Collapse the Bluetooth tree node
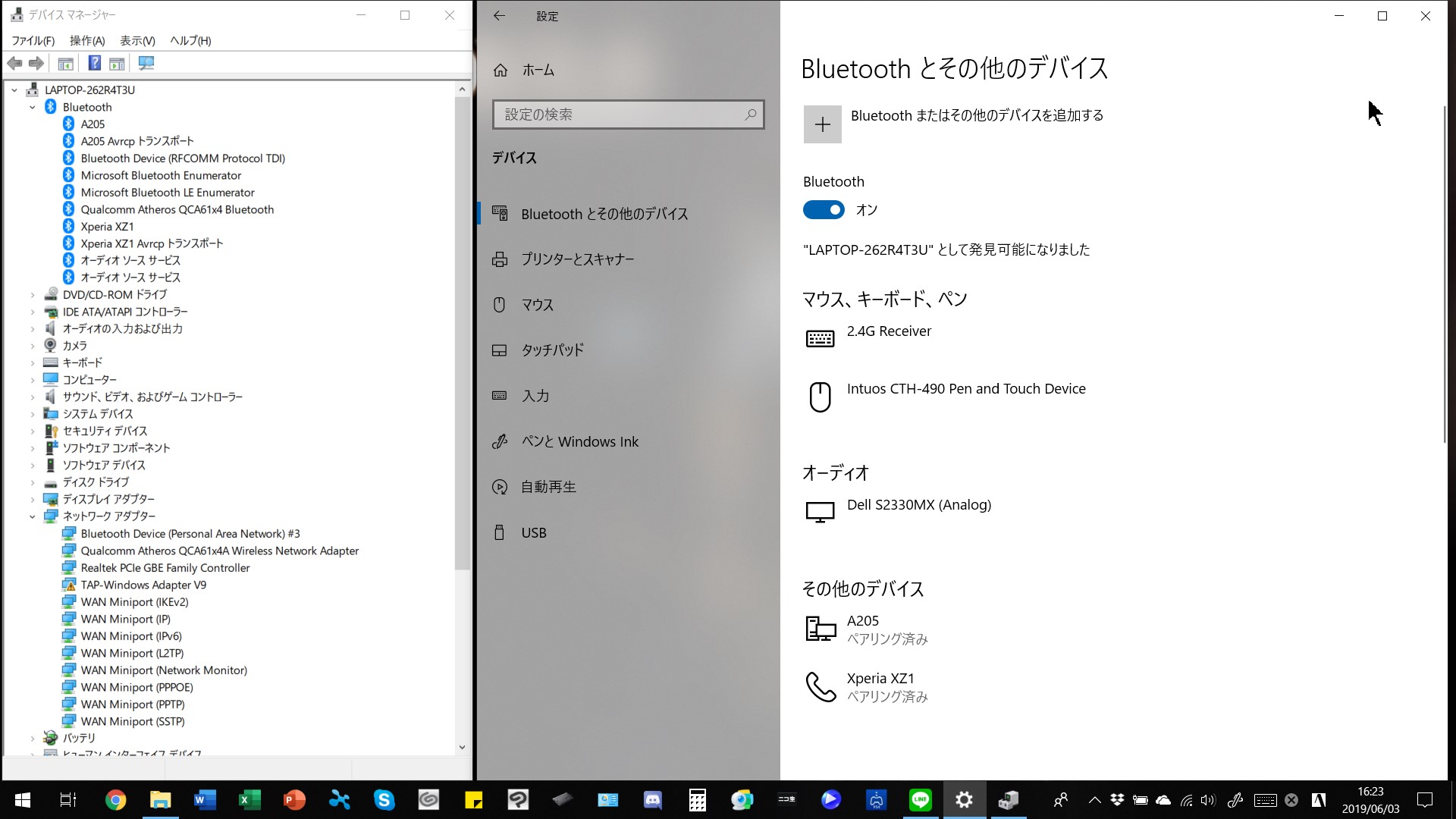This screenshot has height=819, width=1456. coord(33,108)
